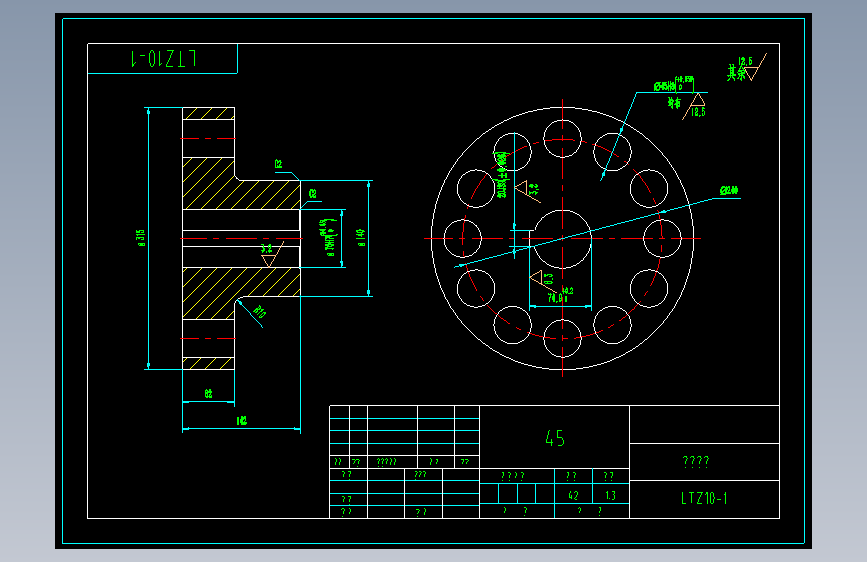Click the R10 fillet radius label
The width and height of the screenshot is (867, 562).
tap(259, 312)
